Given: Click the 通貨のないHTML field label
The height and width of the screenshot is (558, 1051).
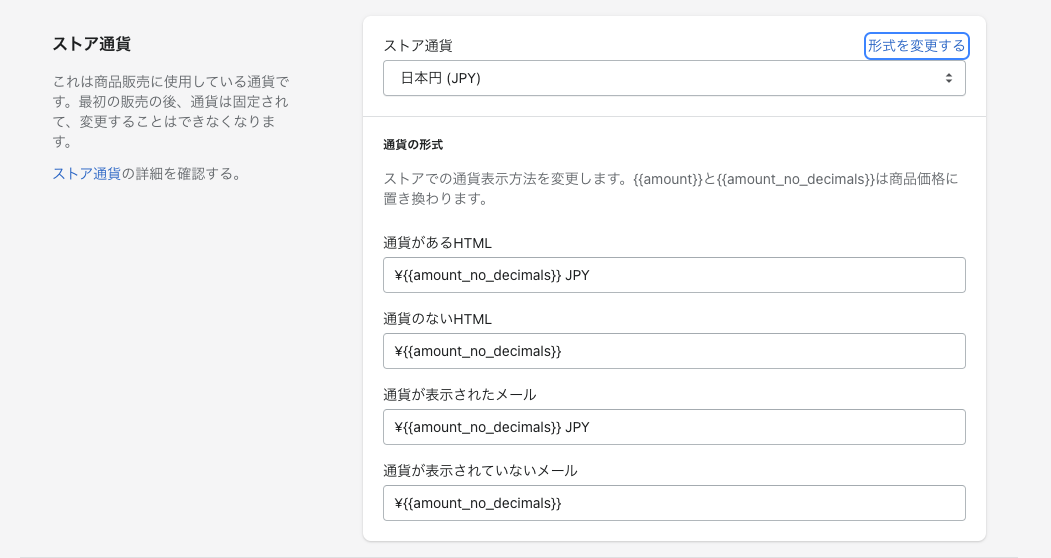Looking at the screenshot, I should (437, 319).
